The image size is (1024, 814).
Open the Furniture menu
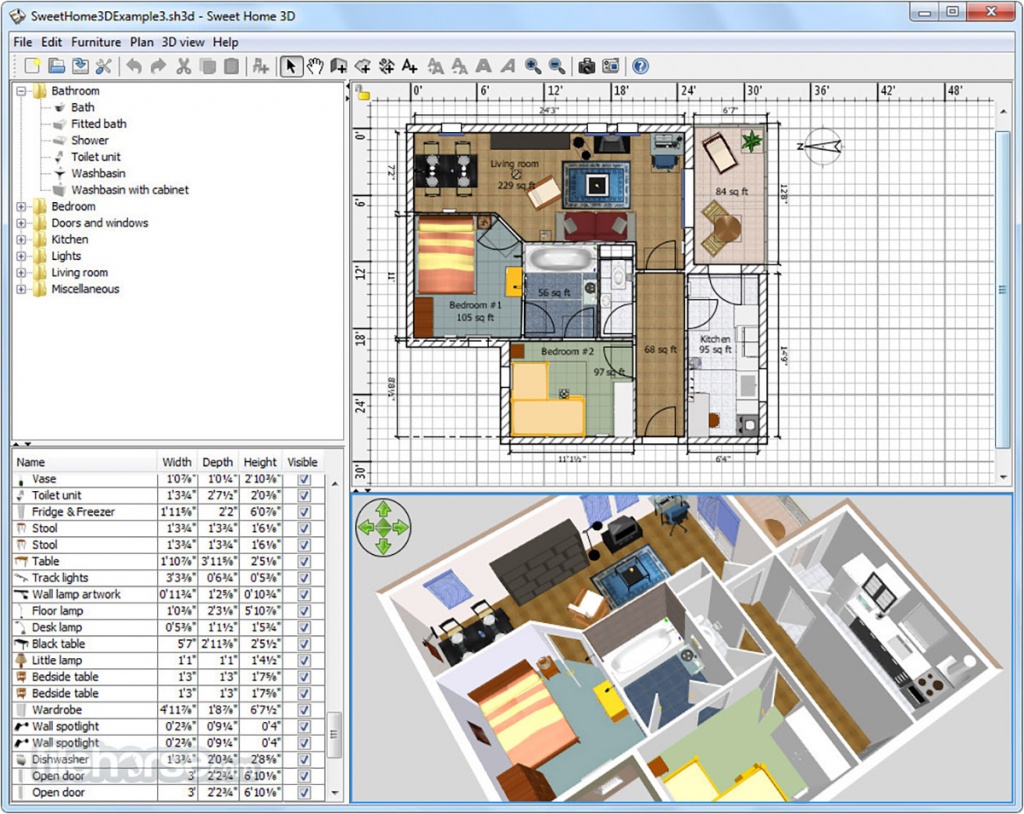[x=96, y=42]
